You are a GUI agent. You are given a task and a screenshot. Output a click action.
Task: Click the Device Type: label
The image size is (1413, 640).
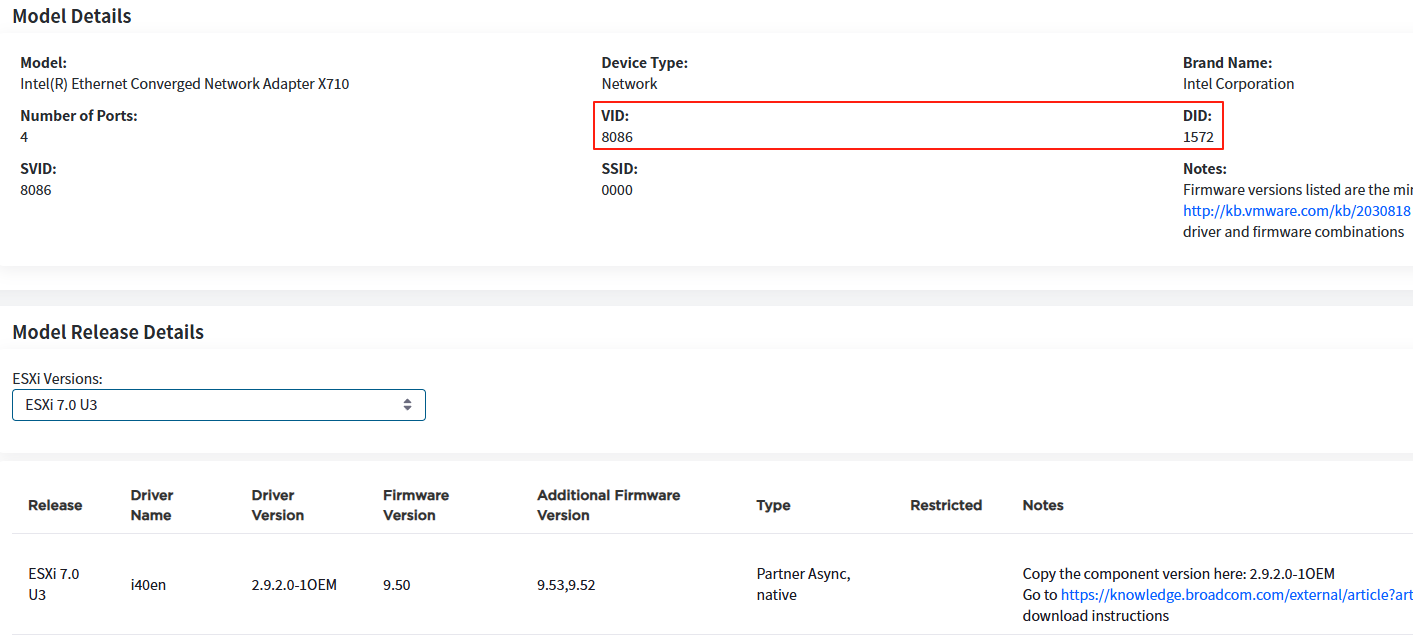point(645,63)
